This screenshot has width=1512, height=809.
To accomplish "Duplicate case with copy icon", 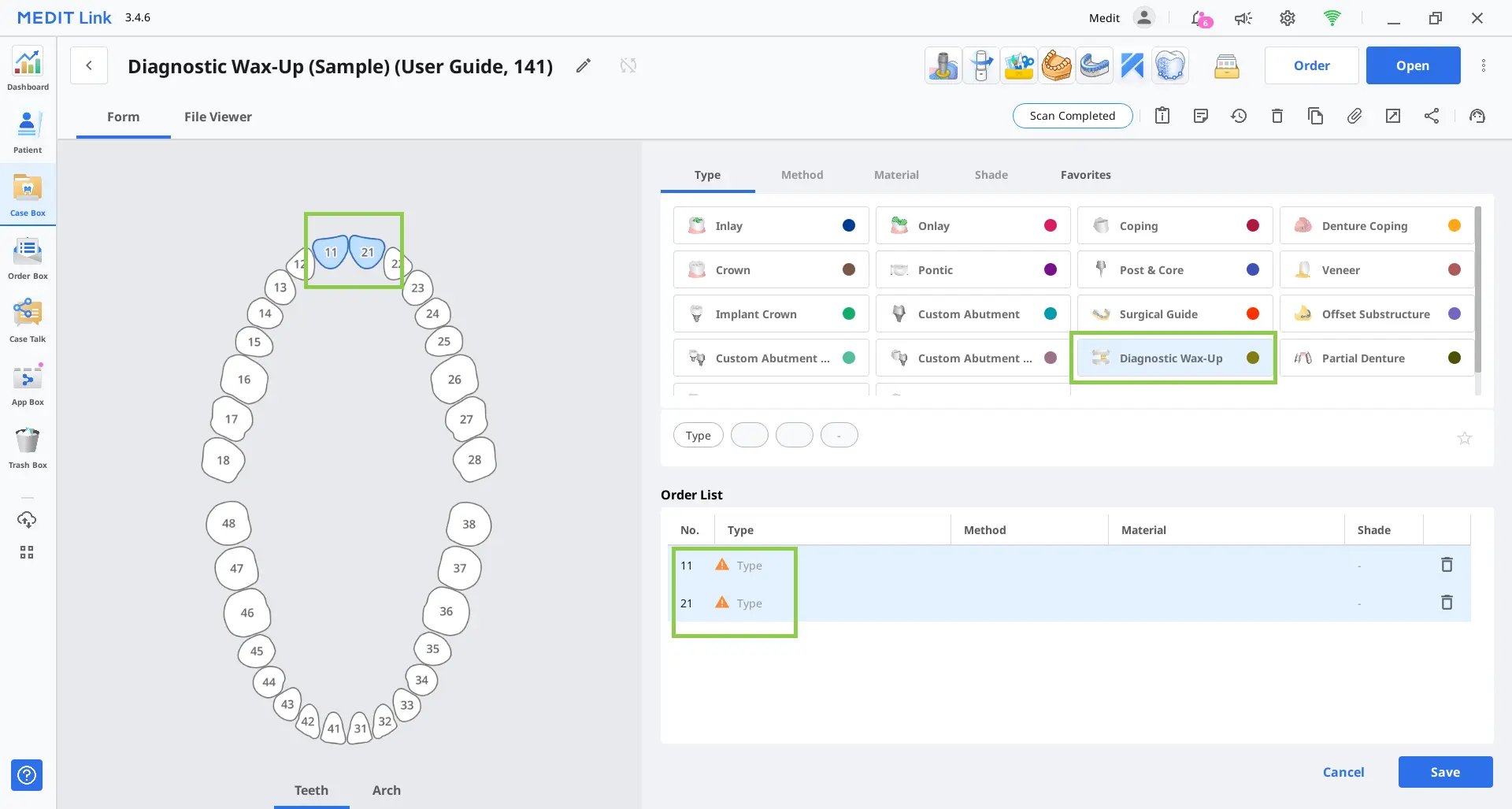I will click(x=1315, y=116).
